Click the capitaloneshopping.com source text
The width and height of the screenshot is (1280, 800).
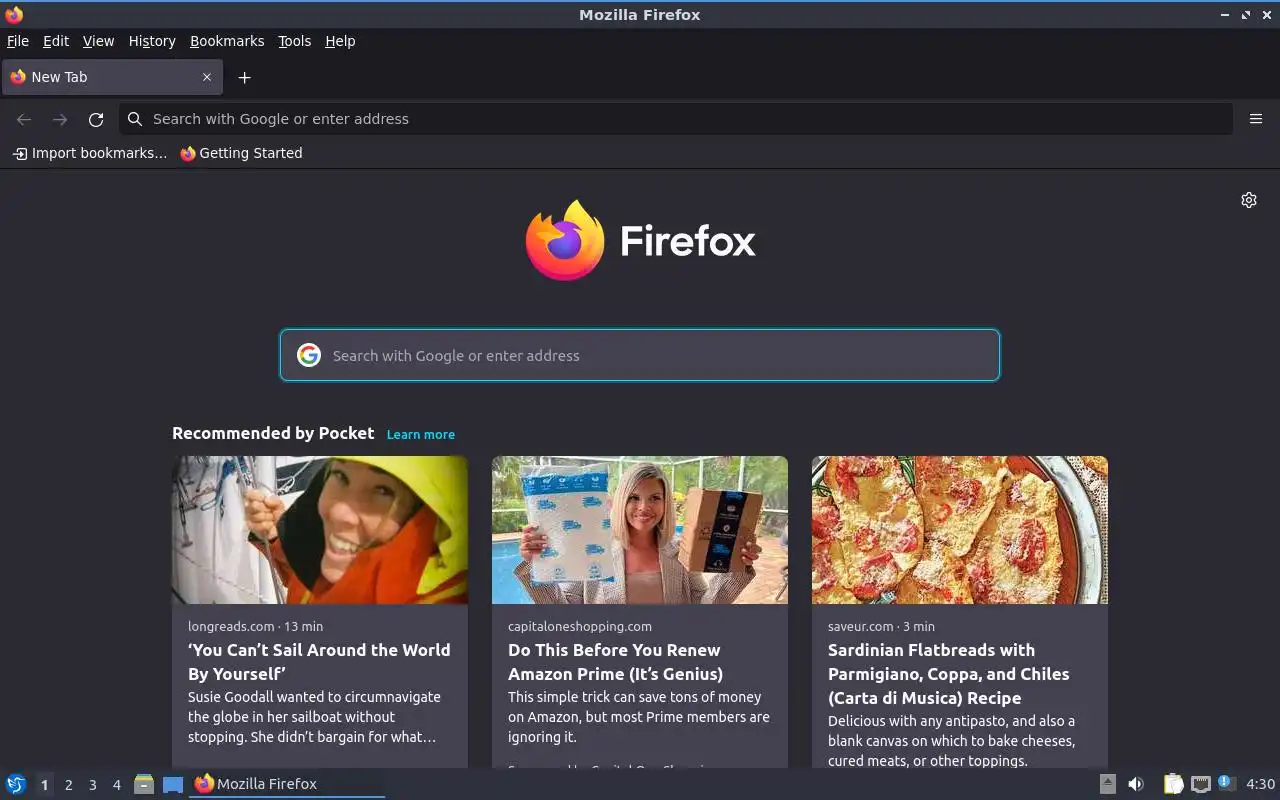[x=580, y=626]
